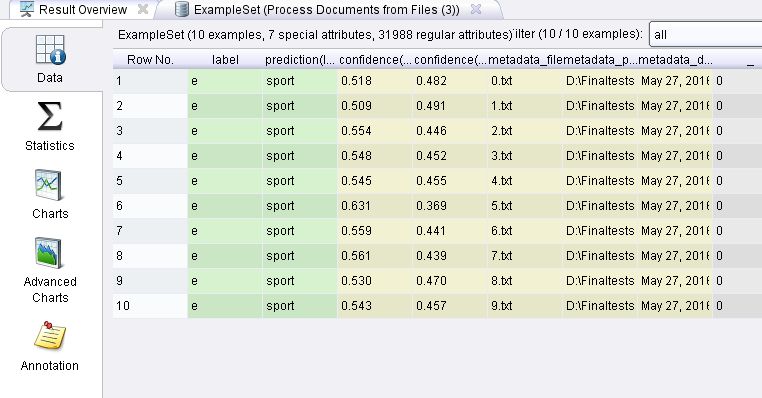Select sport prediction in row 6
Viewport: 762px width, 398px height.
[300, 206]
